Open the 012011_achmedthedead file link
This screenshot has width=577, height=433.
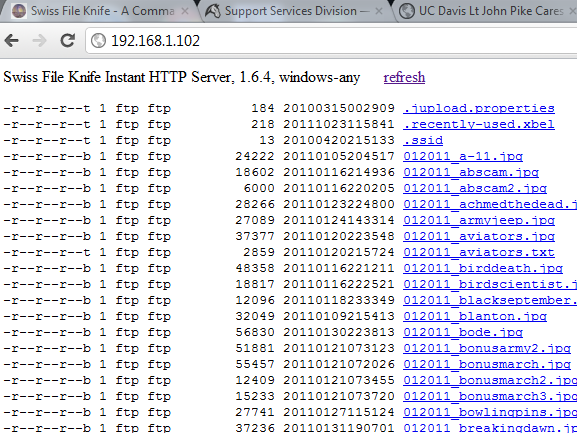click(x=490, y=204)
